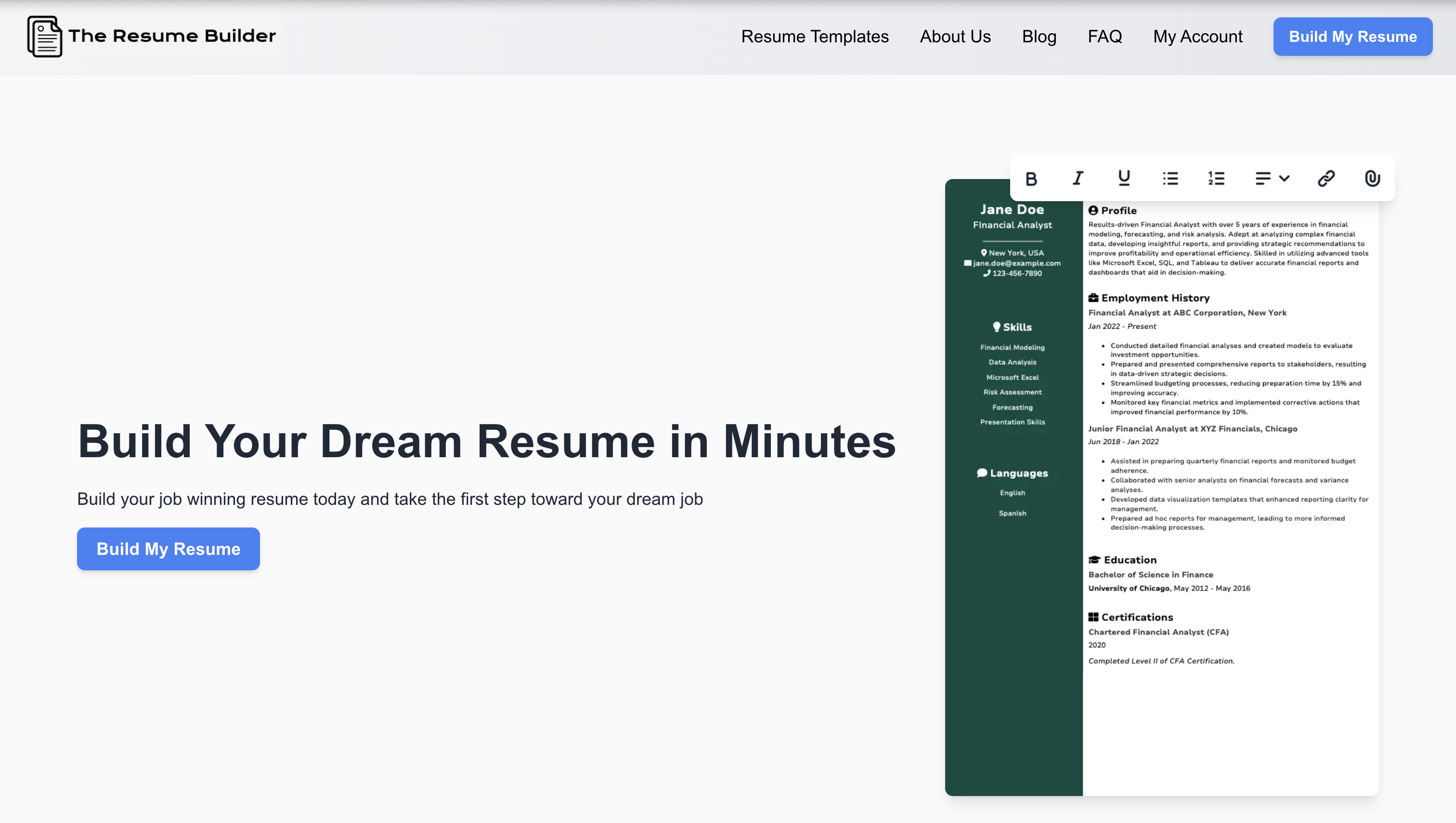
Task: Navigate to the FAQ page
Action: pos(1105,36)
